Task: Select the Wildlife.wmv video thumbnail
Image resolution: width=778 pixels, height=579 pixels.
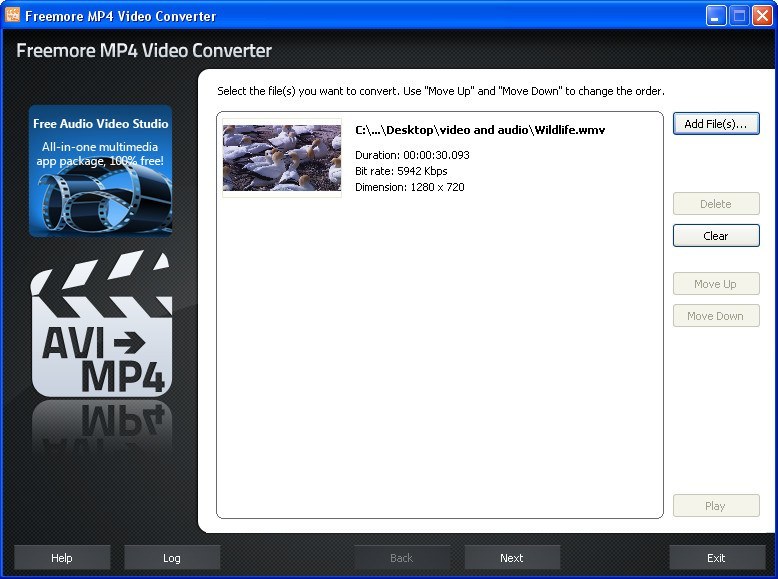Action: [282, 158]
